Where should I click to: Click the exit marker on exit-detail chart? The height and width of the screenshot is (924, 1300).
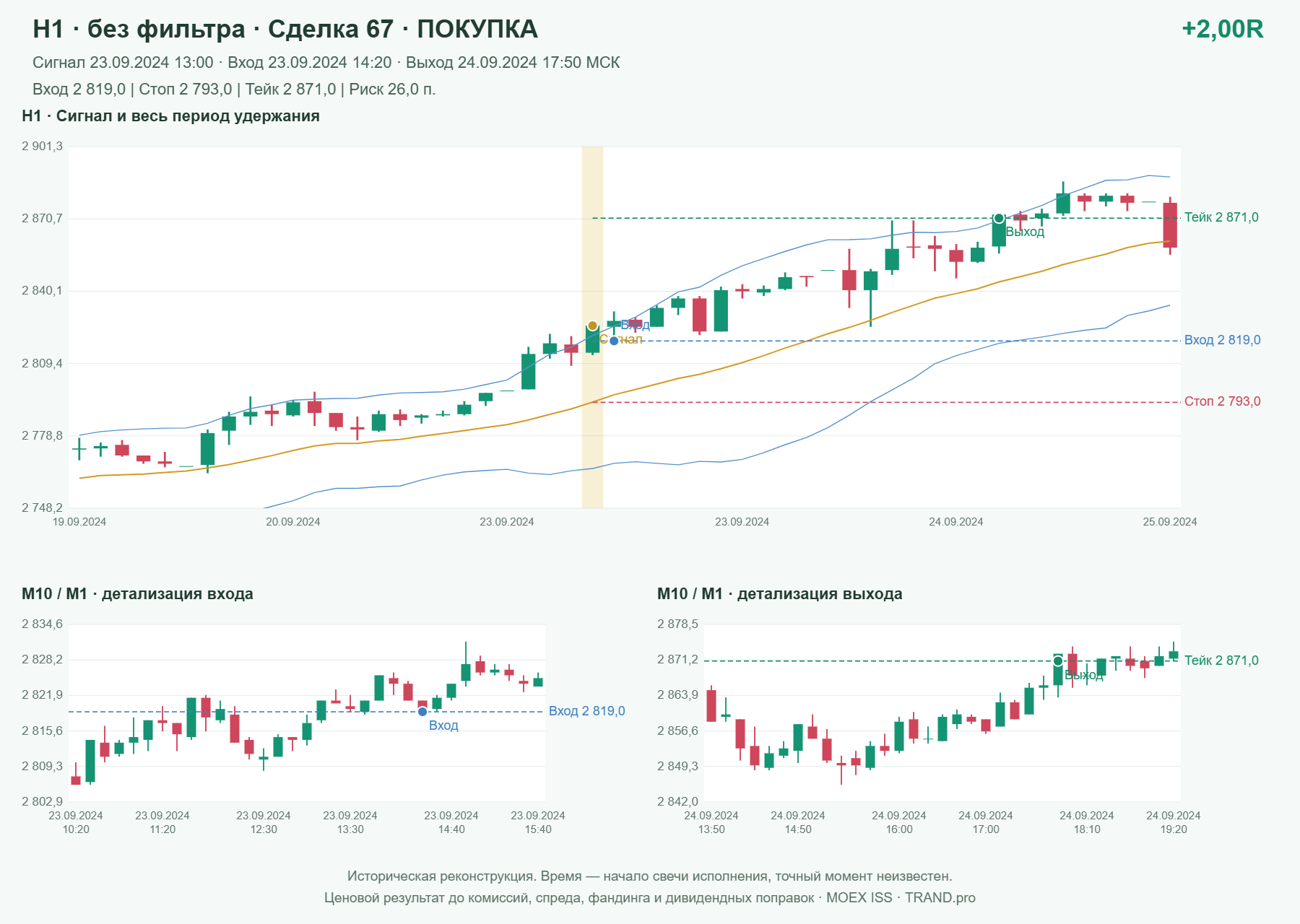coord(1058,661)
